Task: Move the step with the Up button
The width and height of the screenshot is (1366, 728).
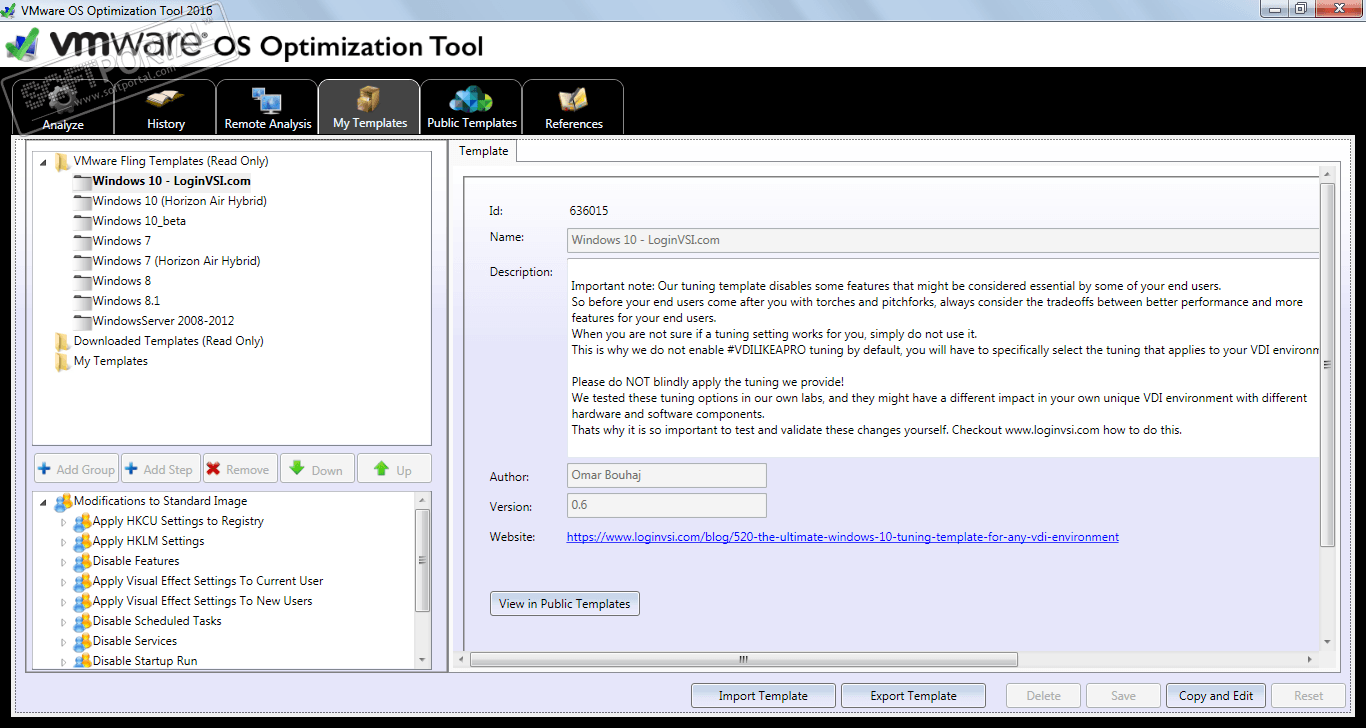Action: (x=394, y=469)
